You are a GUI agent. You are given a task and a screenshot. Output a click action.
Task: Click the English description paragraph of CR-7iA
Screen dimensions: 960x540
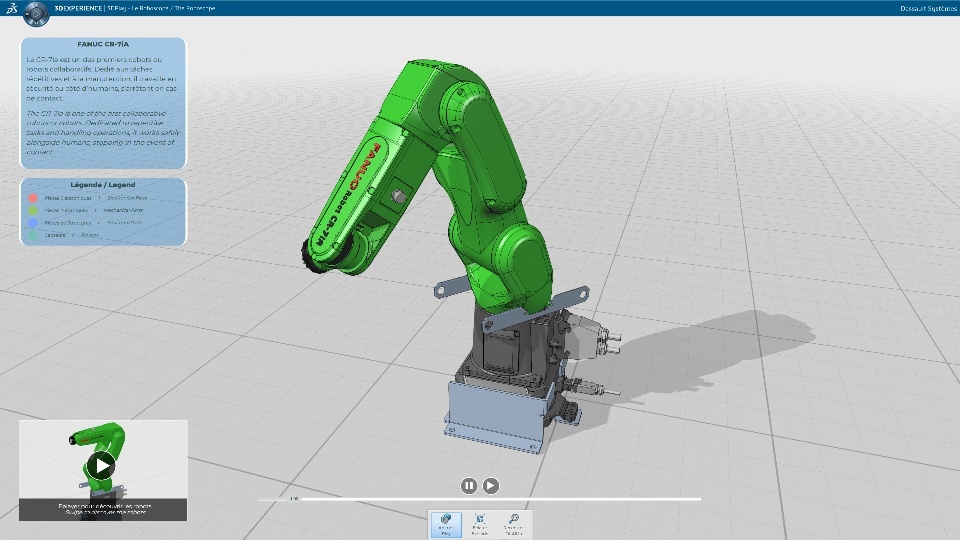tap(103, 132)
